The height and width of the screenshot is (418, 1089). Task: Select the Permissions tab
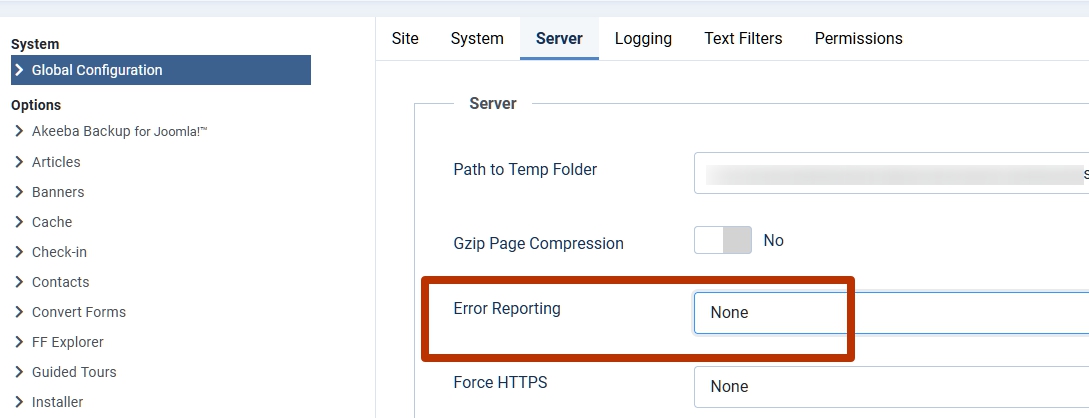[858, 39]
